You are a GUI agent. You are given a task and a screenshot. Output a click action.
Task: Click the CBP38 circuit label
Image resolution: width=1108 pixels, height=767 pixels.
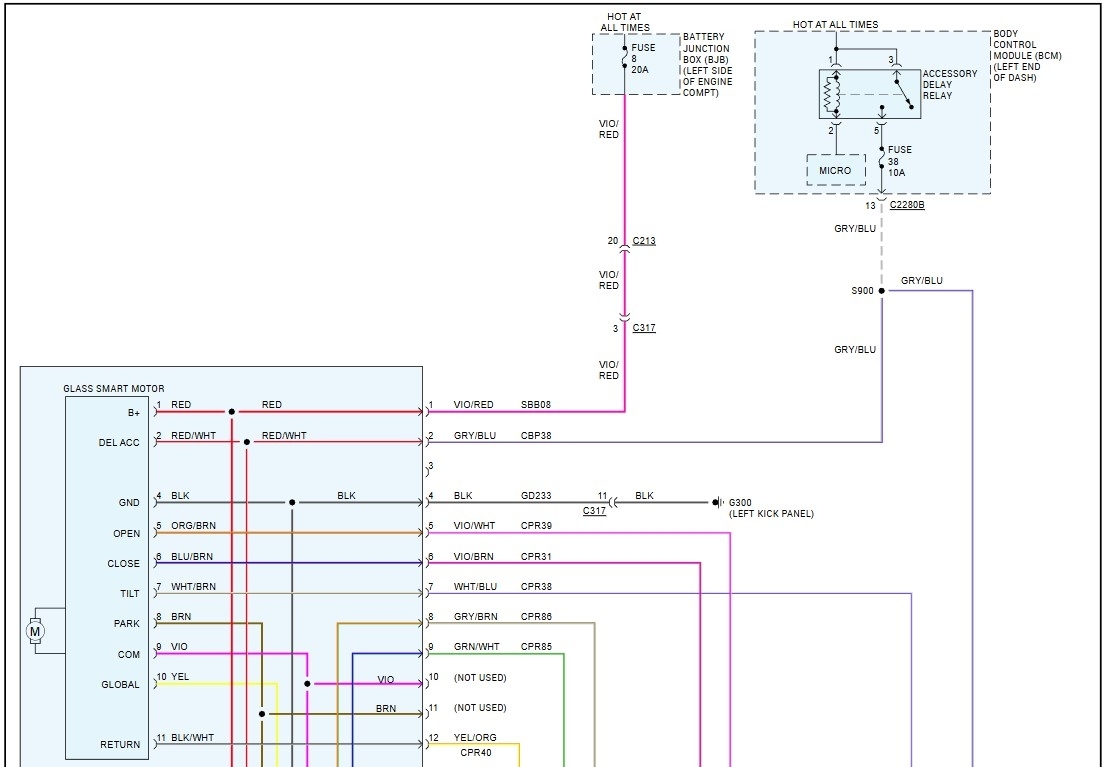(536, 436)
